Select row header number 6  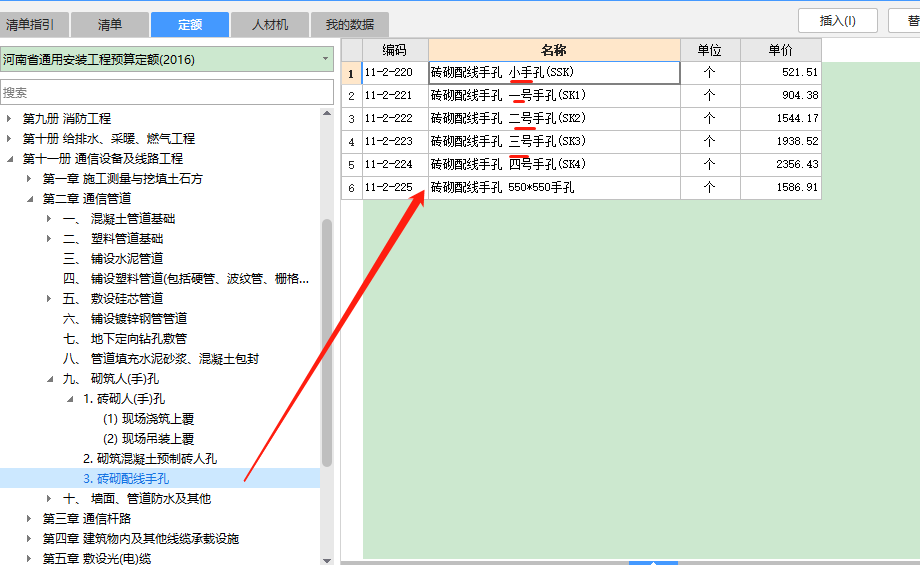(351, 188)
